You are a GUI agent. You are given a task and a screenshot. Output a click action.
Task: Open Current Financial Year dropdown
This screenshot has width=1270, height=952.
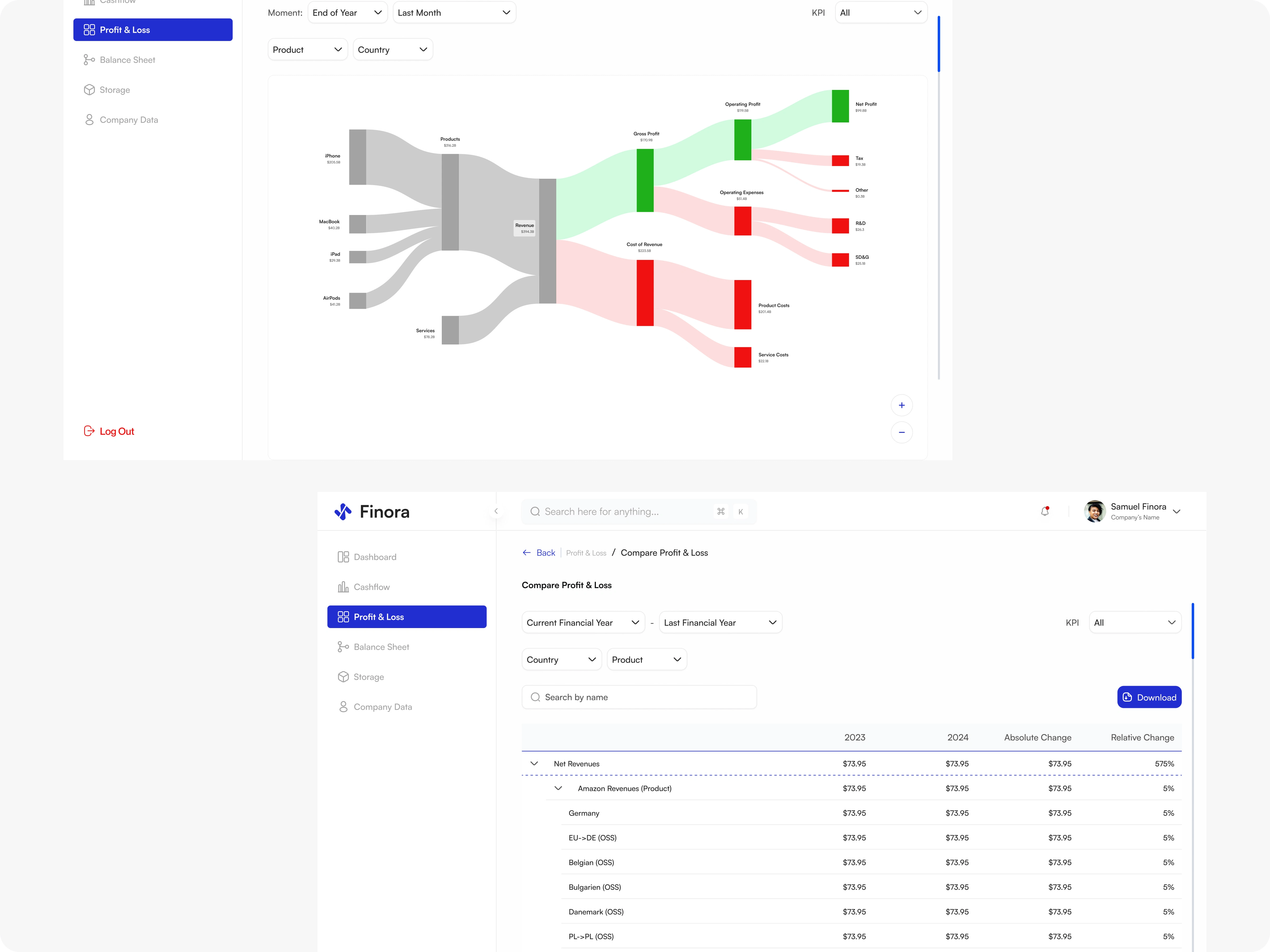tap(583, 623)
